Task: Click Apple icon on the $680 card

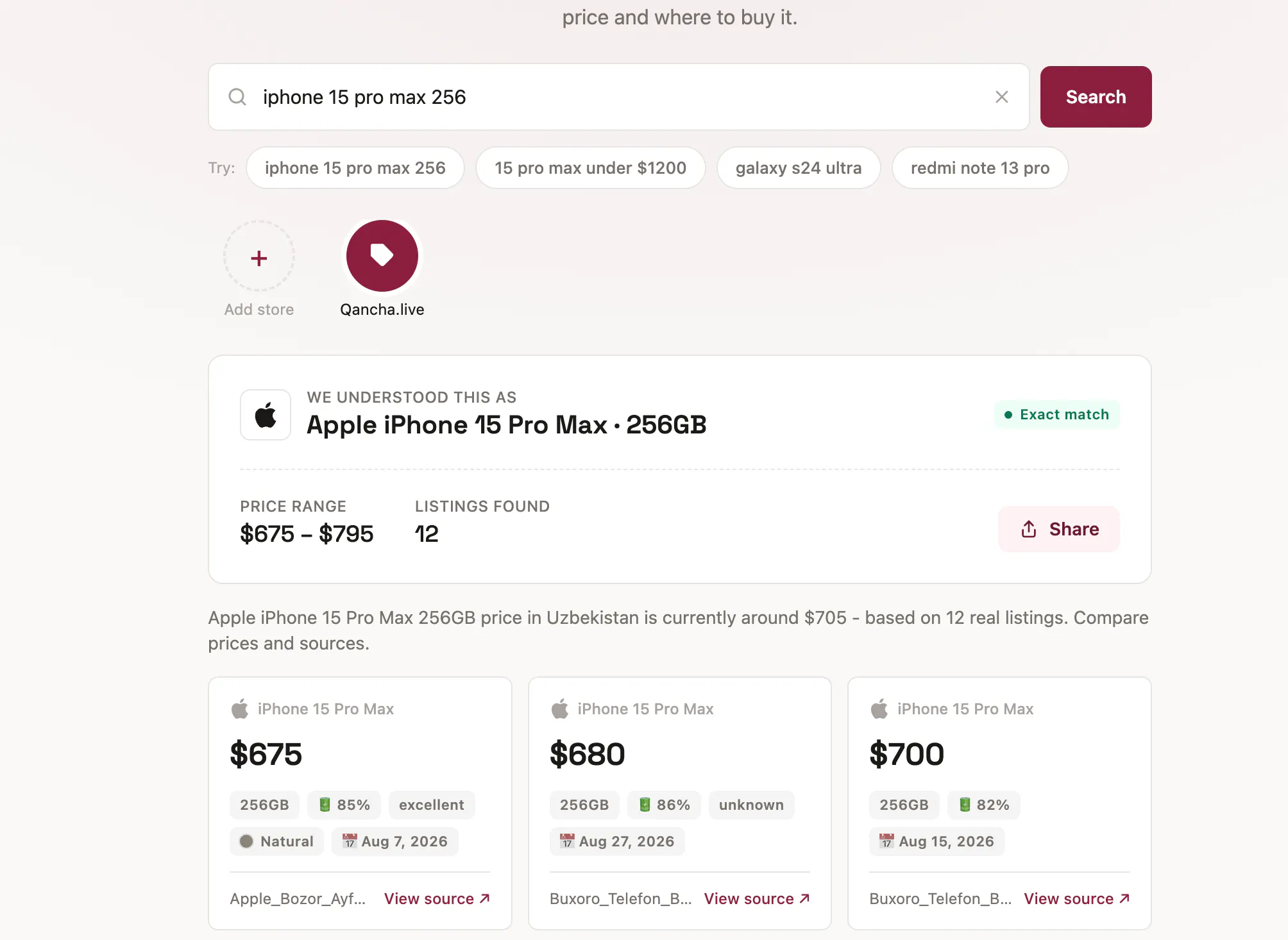Action: [x=560, y=709]
